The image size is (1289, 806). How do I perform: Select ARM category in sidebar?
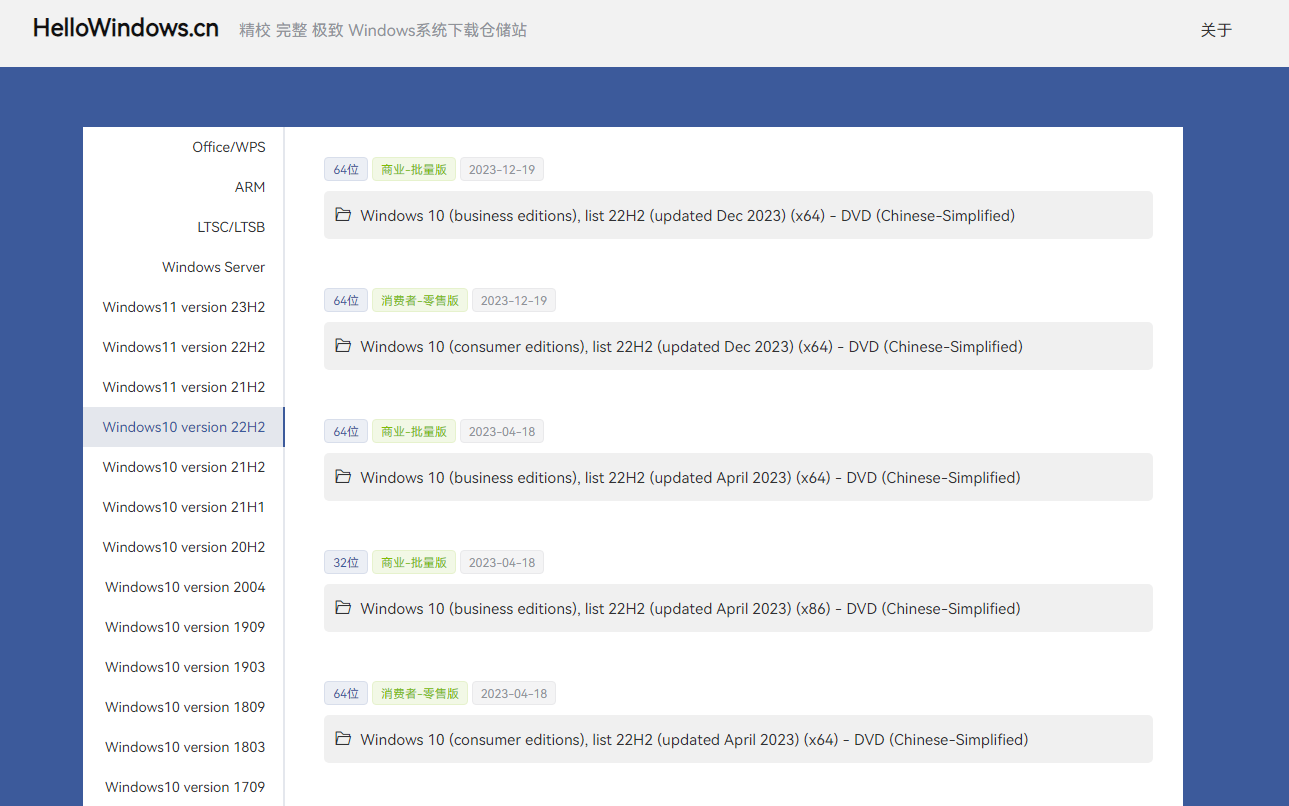pyautogui.click(x=184, y=187)
